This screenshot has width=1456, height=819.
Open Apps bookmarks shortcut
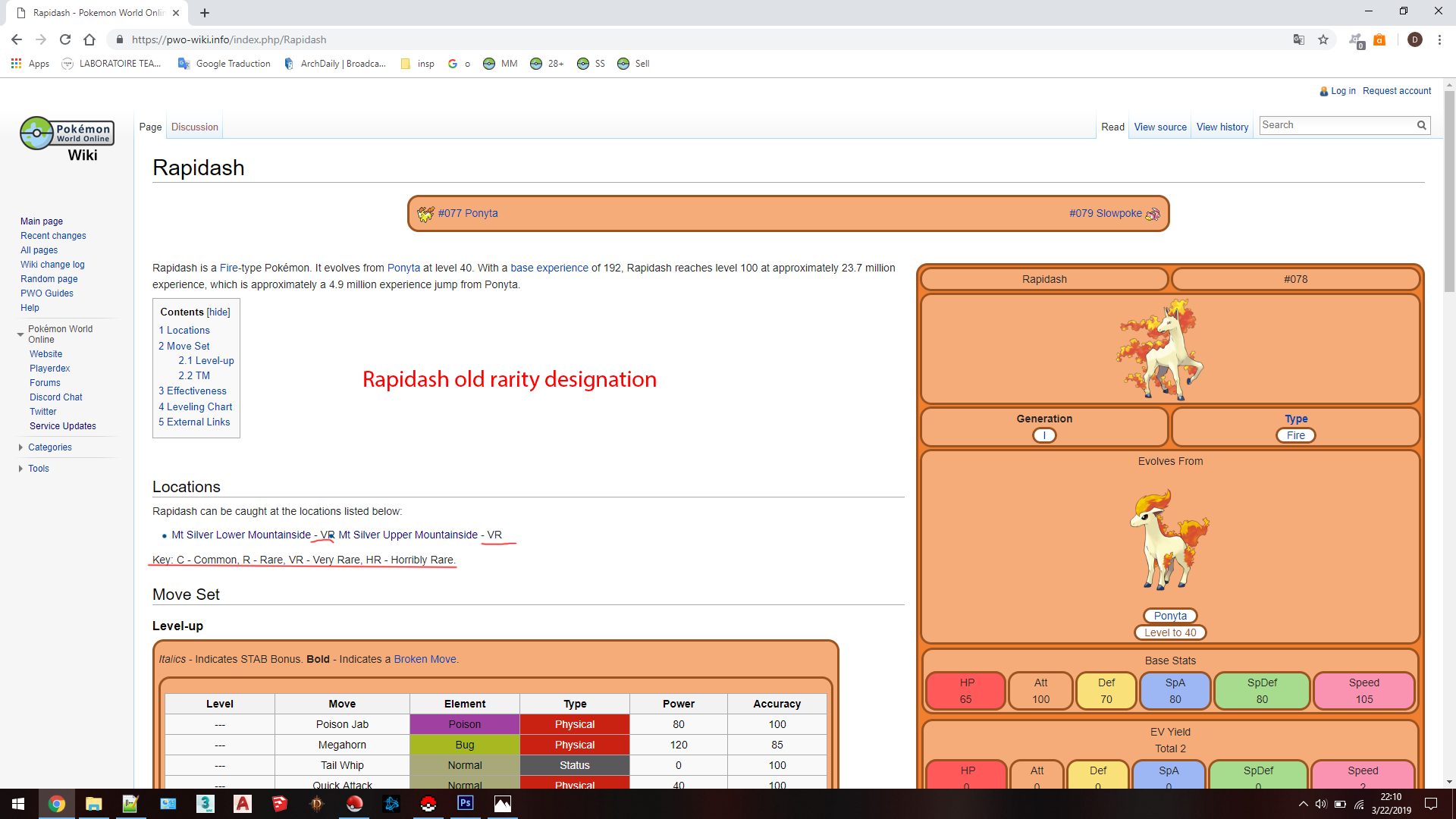[x=30, y=64]
